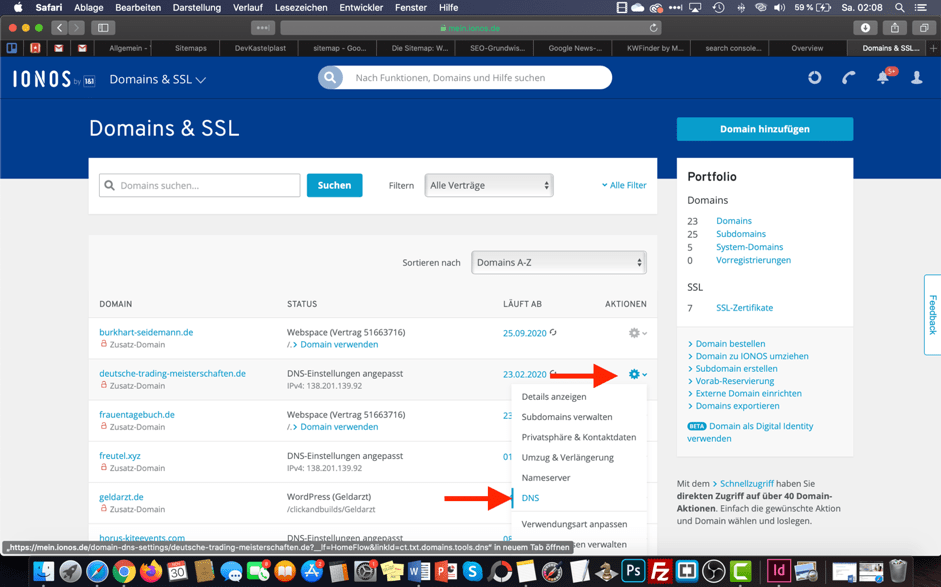Image resolution: width=941 pixels, height=587 pixels.
Task: Open gear menu for burkhart-seidemann.de
Action: coord(637,333)
